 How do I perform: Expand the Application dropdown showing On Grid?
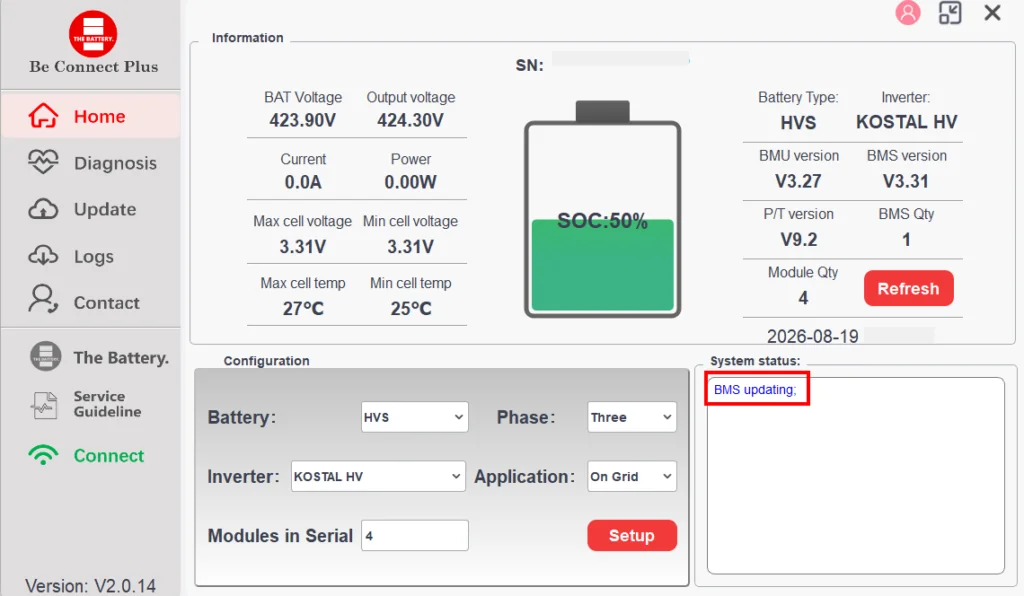pos(632,477)
